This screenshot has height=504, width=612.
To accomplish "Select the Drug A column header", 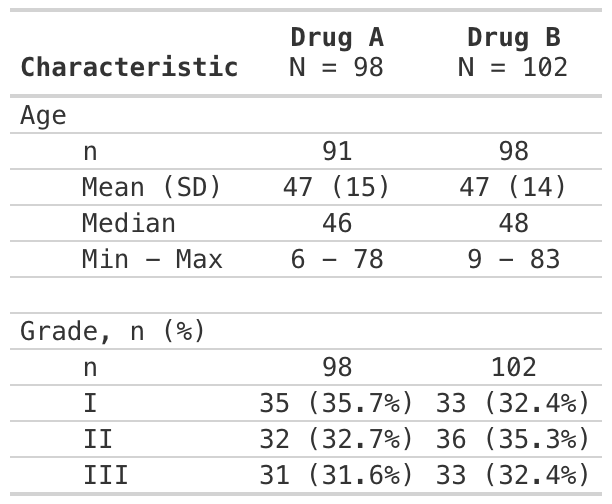I will (x=337, y=38).
